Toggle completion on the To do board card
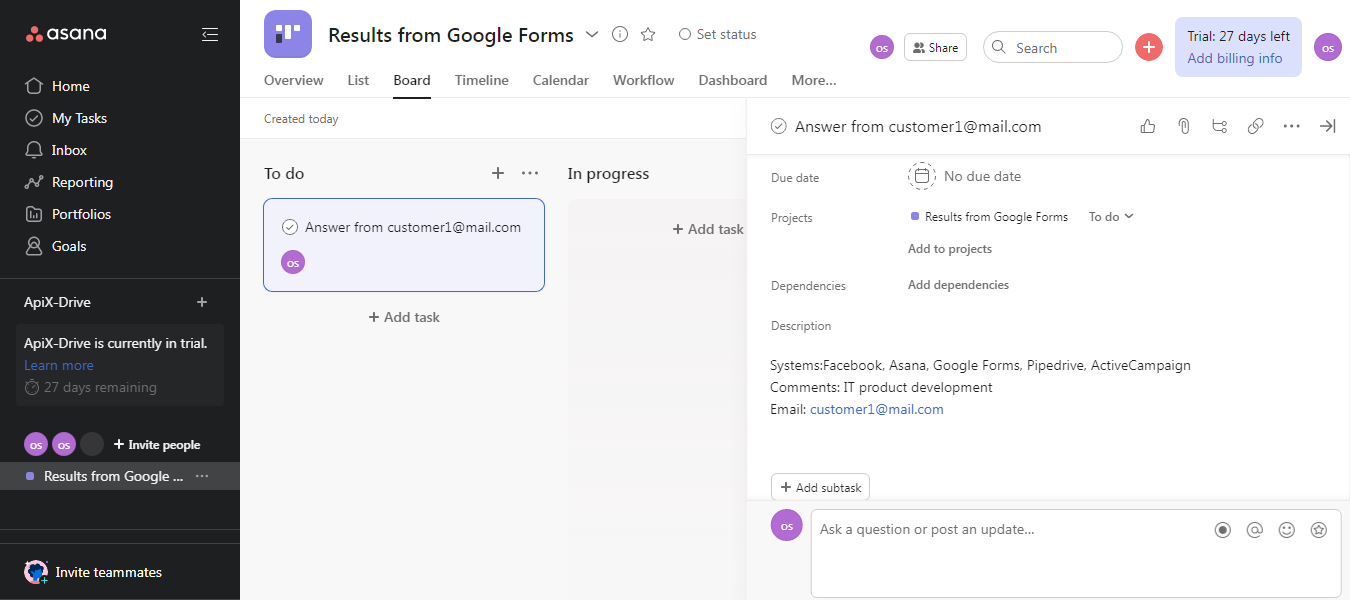This screenshot has width=1350, height=600. tap(290, 227)
